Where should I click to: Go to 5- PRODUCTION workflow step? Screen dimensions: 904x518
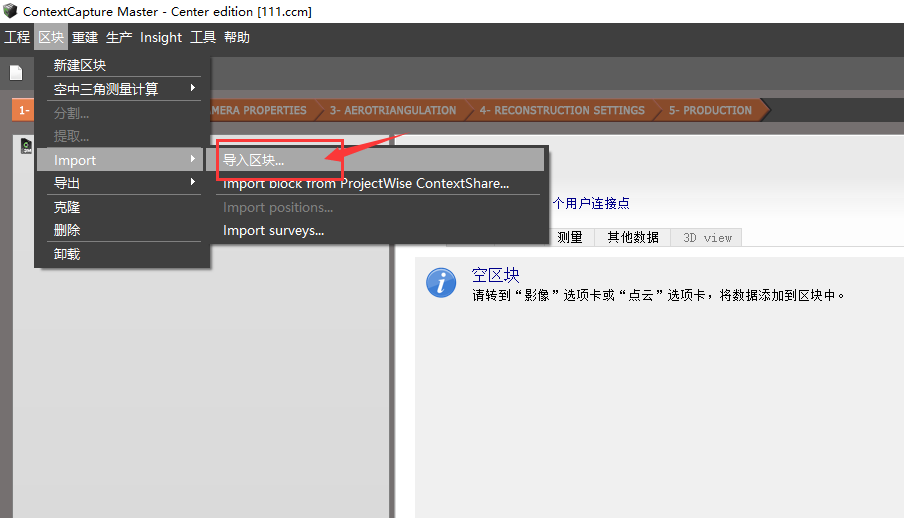point(710,110)
